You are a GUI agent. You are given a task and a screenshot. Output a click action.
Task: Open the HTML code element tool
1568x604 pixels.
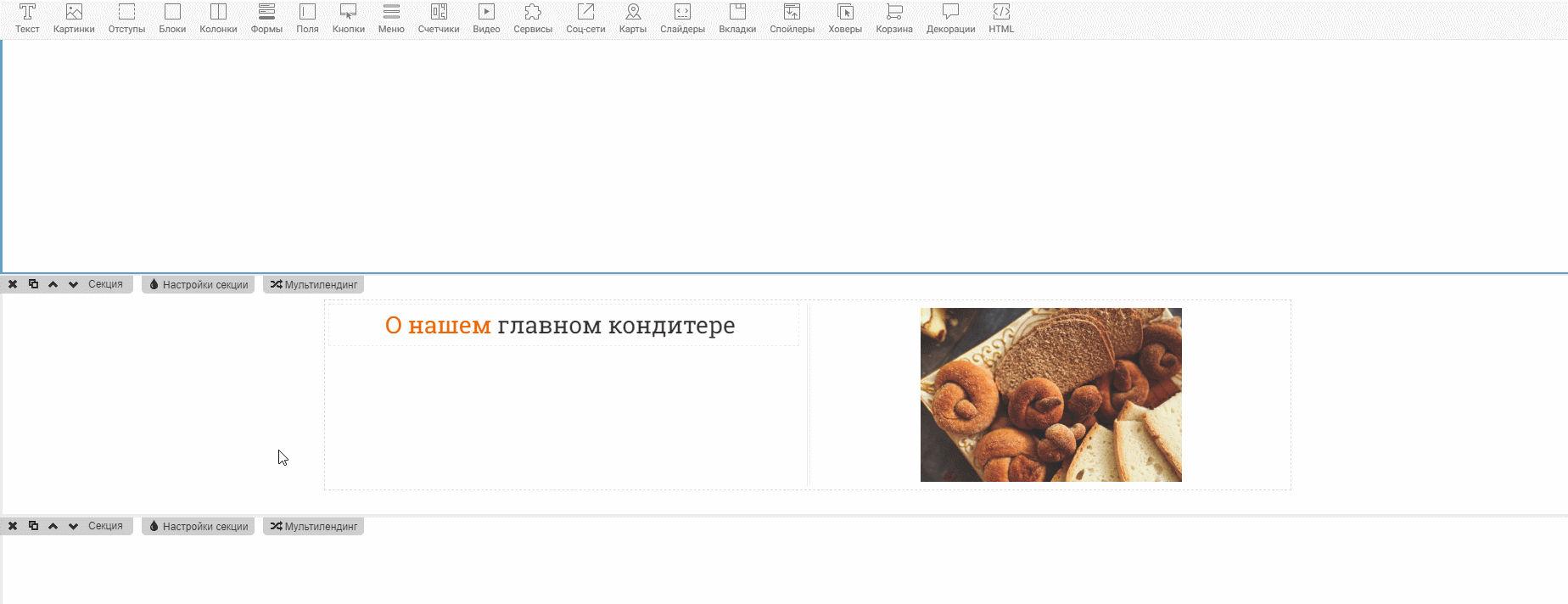[x=1001, y=19]
